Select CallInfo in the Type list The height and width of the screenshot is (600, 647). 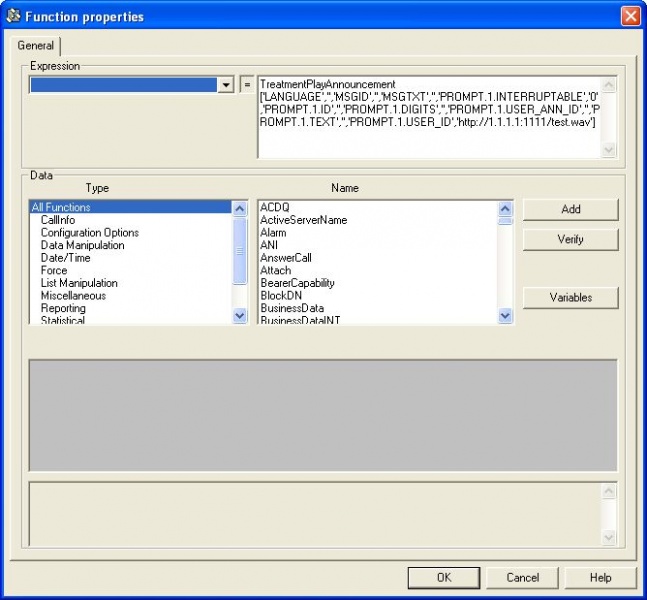point(57,220)
